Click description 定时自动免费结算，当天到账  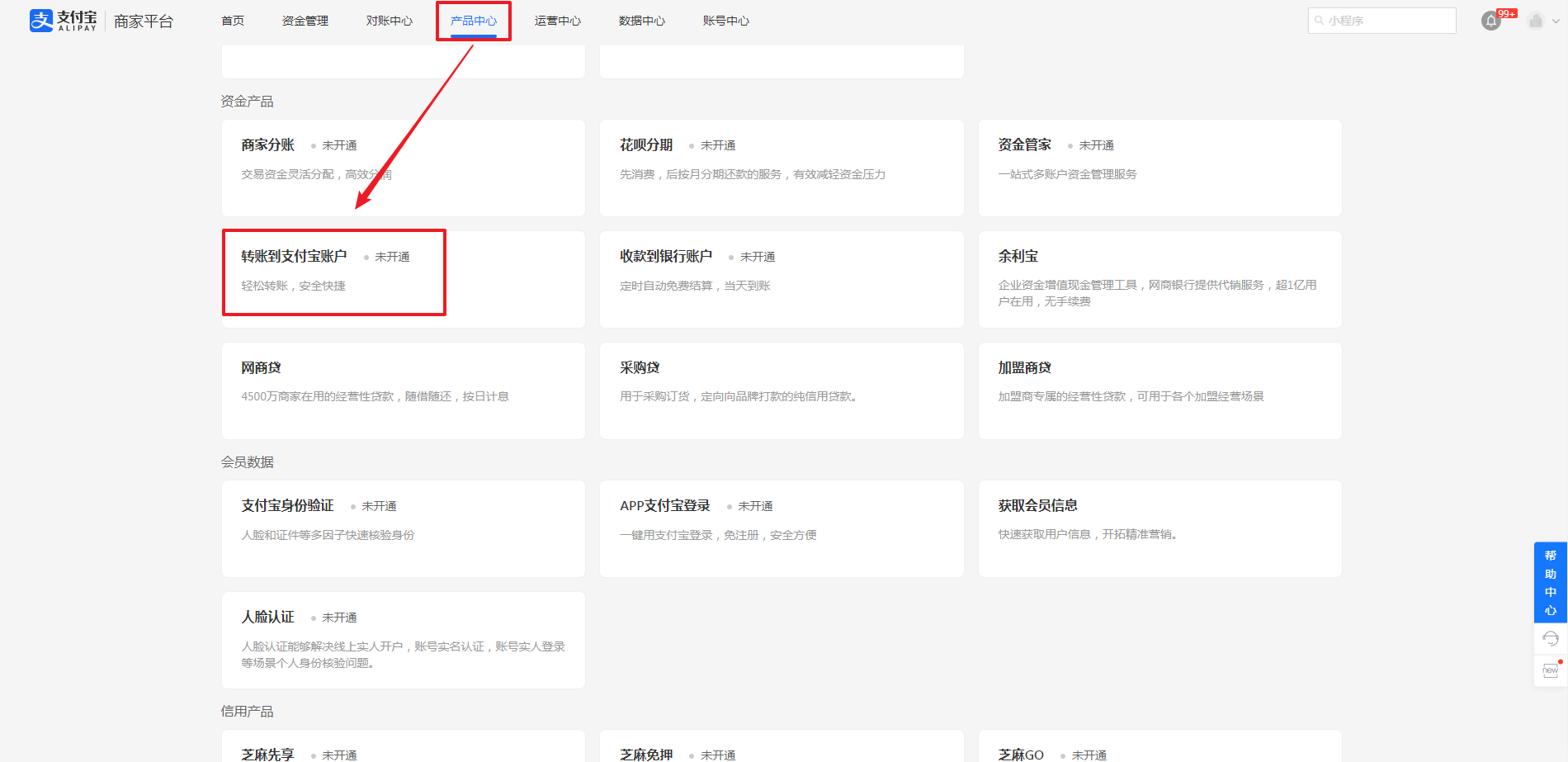click(695, 286)
